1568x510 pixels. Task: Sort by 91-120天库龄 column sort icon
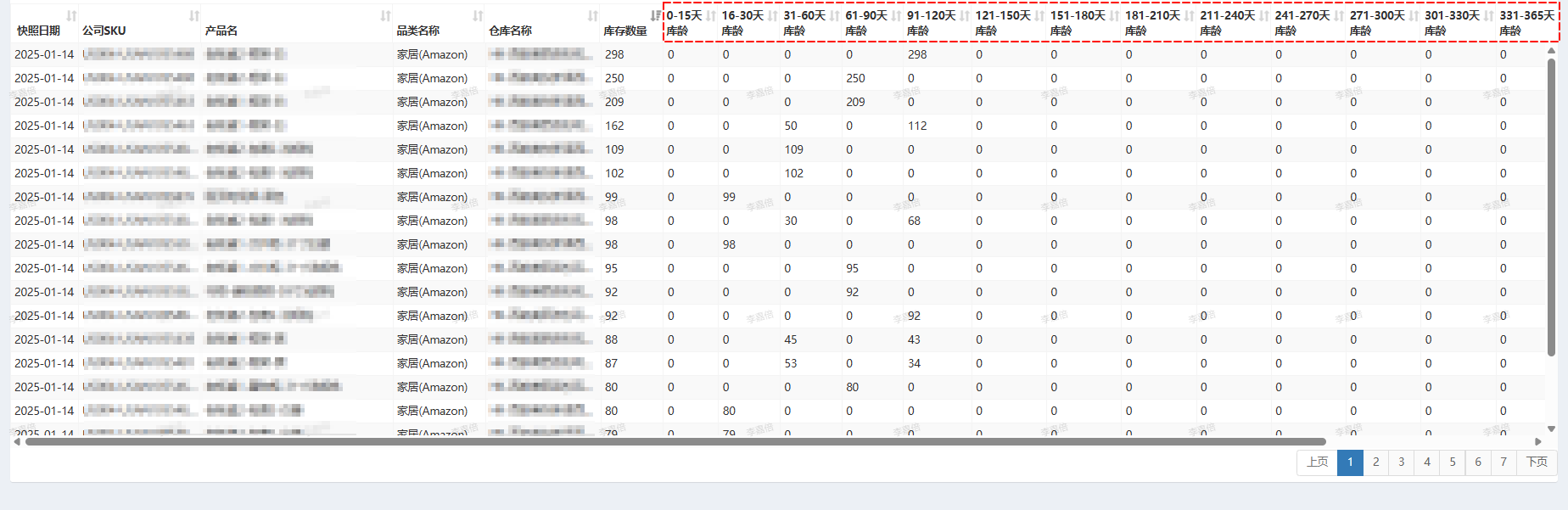click(965, 16)
